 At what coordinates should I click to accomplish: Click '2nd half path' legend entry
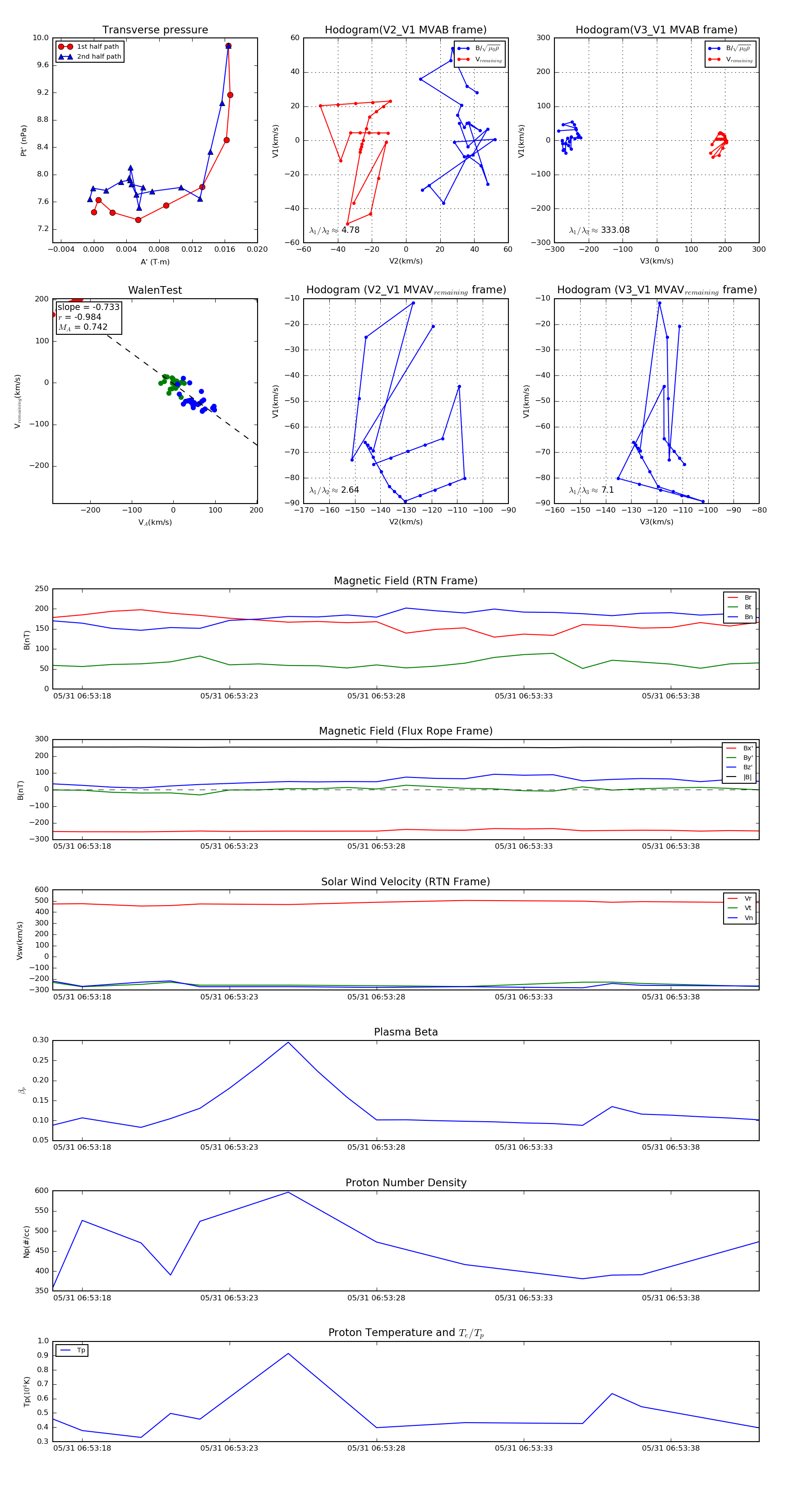point(90,56)
